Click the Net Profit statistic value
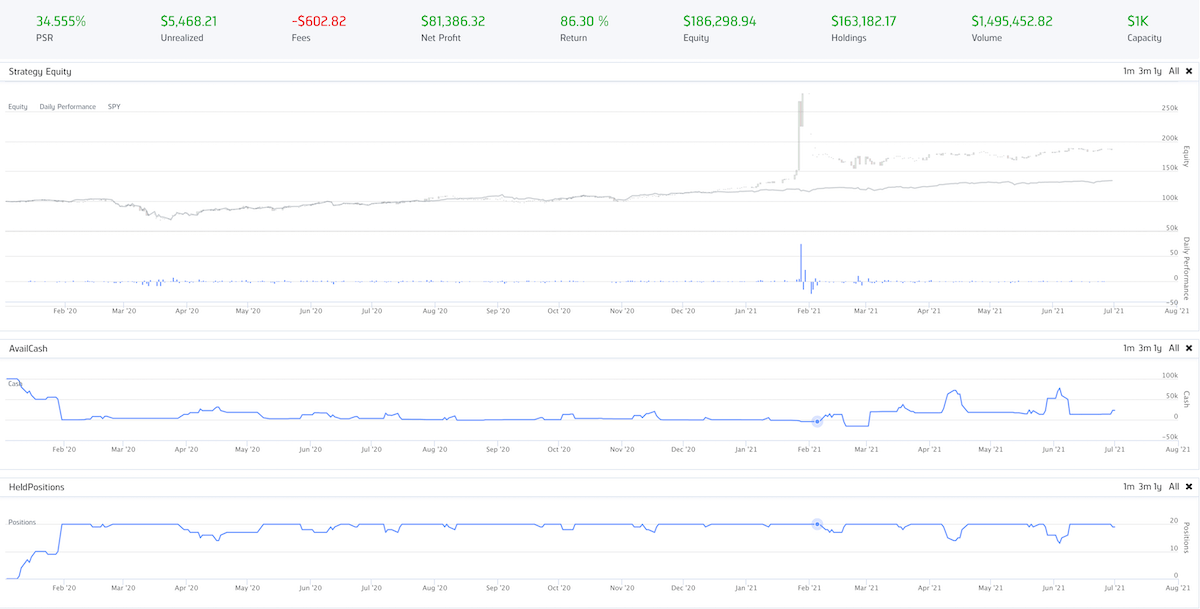 coord(453,20)
